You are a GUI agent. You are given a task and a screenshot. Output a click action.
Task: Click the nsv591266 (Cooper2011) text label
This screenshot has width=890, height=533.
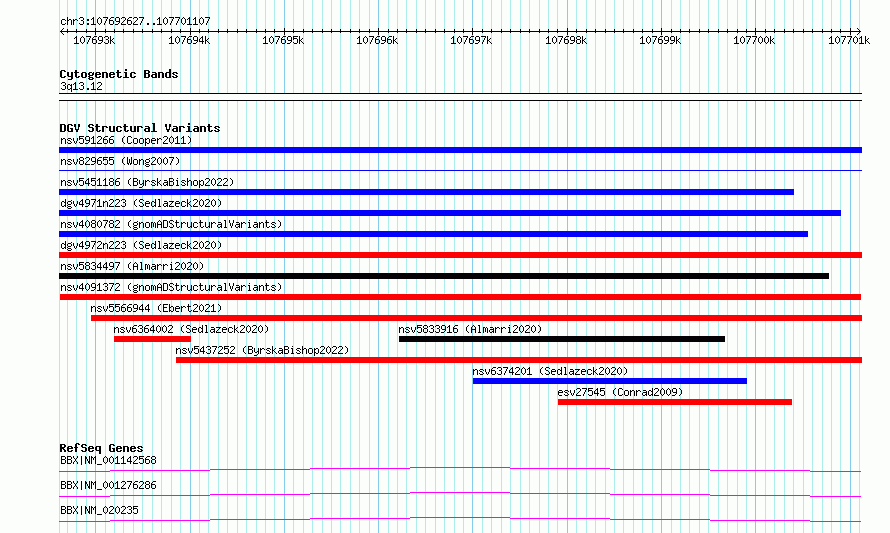(126, 140)
